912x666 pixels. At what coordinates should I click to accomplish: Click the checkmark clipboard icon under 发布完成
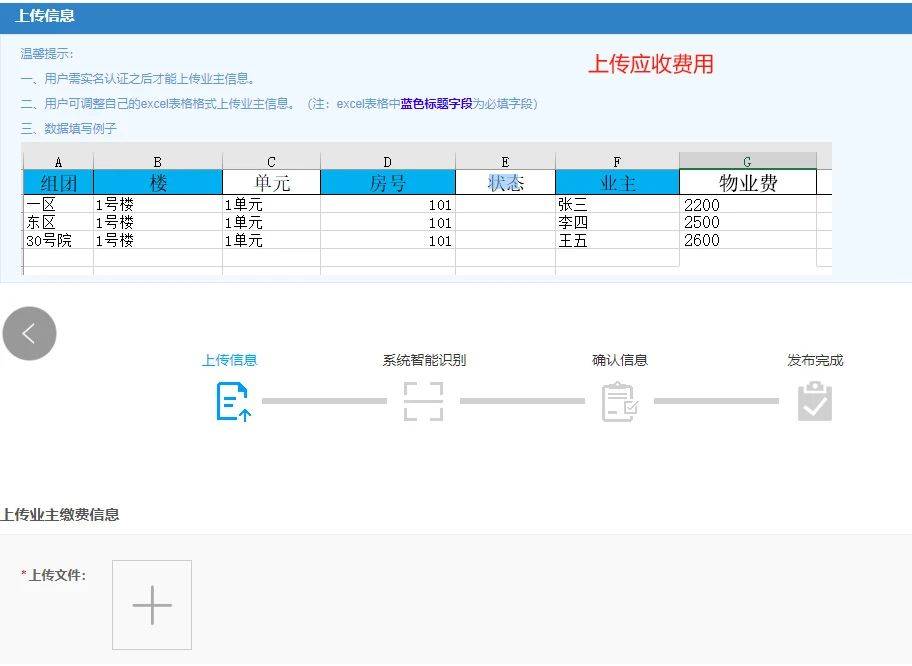pos(814,401)
